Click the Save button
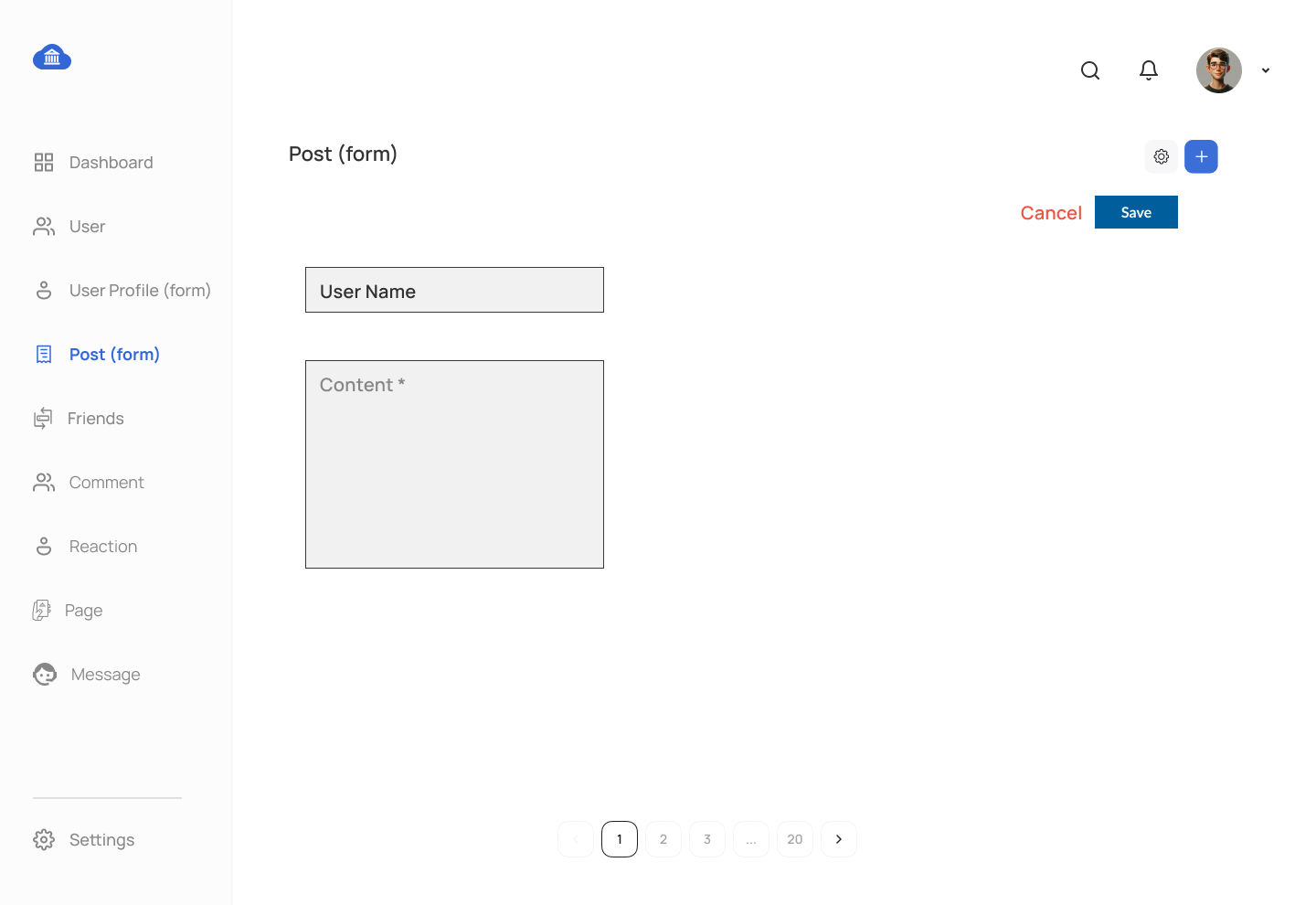This screenshot has height=905, width=1316. tap(1136, 212)
